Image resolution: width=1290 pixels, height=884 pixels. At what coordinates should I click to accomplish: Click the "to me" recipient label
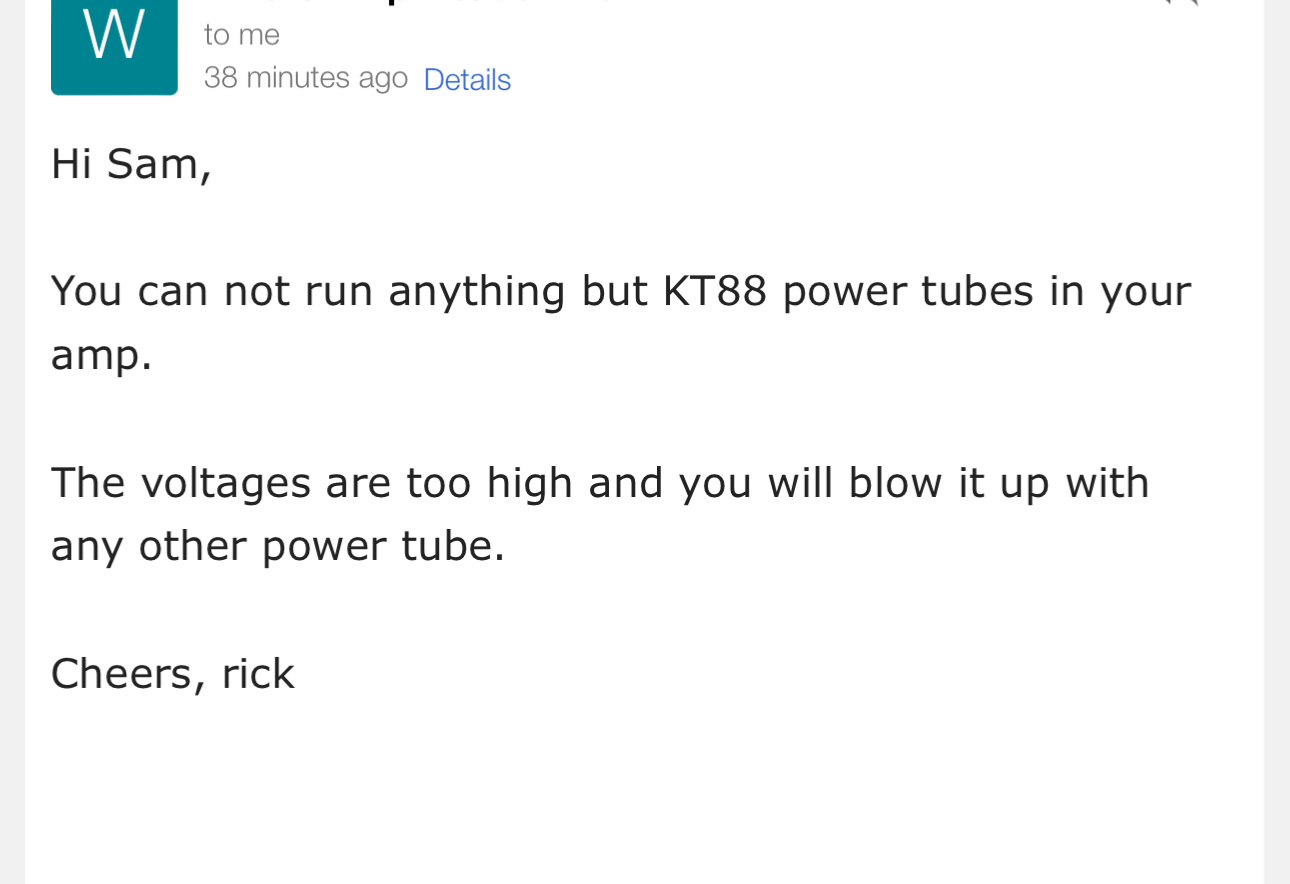[242, 35]
